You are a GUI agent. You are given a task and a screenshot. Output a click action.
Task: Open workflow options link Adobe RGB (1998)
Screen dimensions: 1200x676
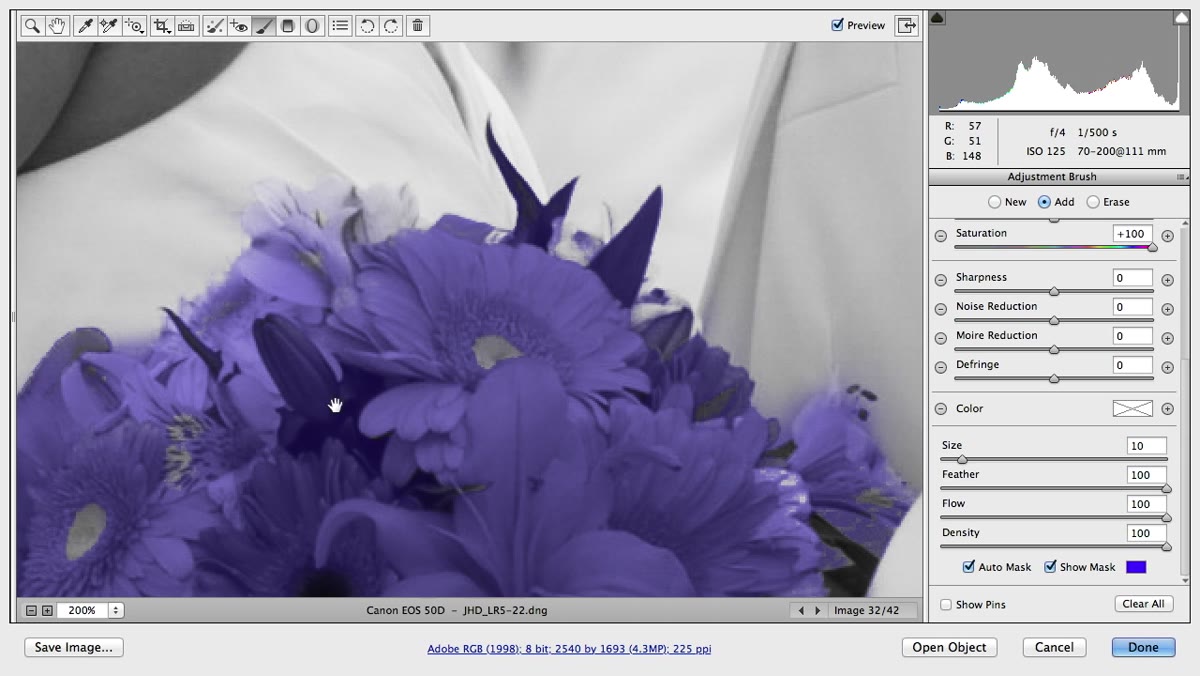(569, 649)
